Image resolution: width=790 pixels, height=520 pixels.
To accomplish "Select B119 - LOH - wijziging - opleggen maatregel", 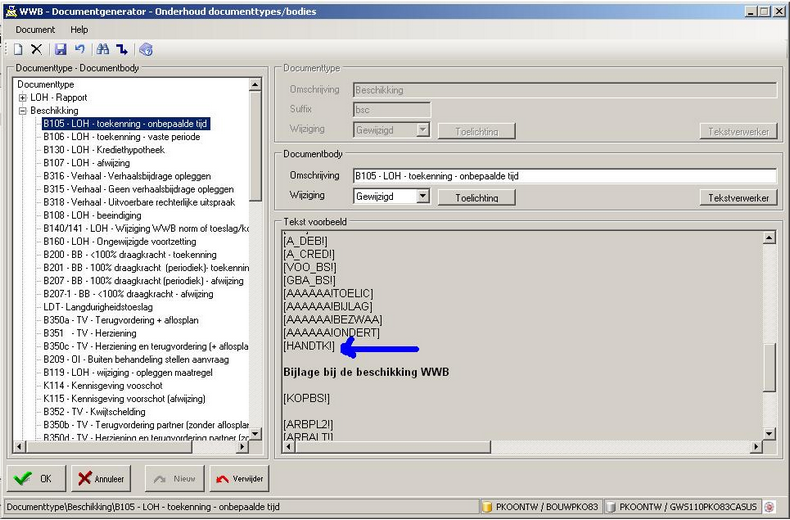I will pos(128,373).
